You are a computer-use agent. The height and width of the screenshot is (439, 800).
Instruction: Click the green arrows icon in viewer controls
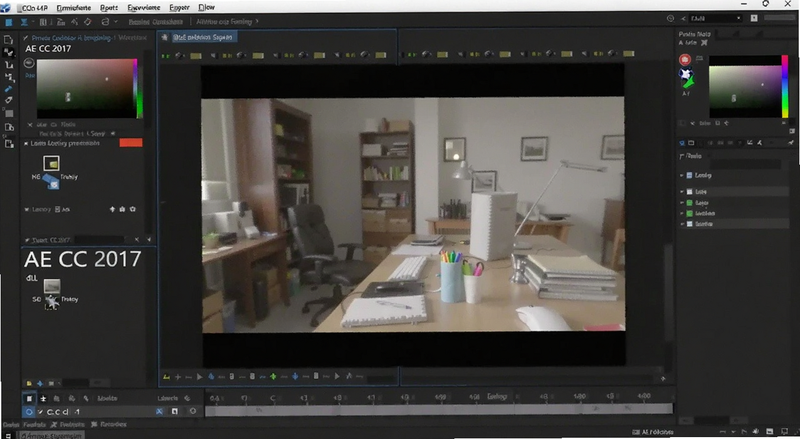point(273,377)
